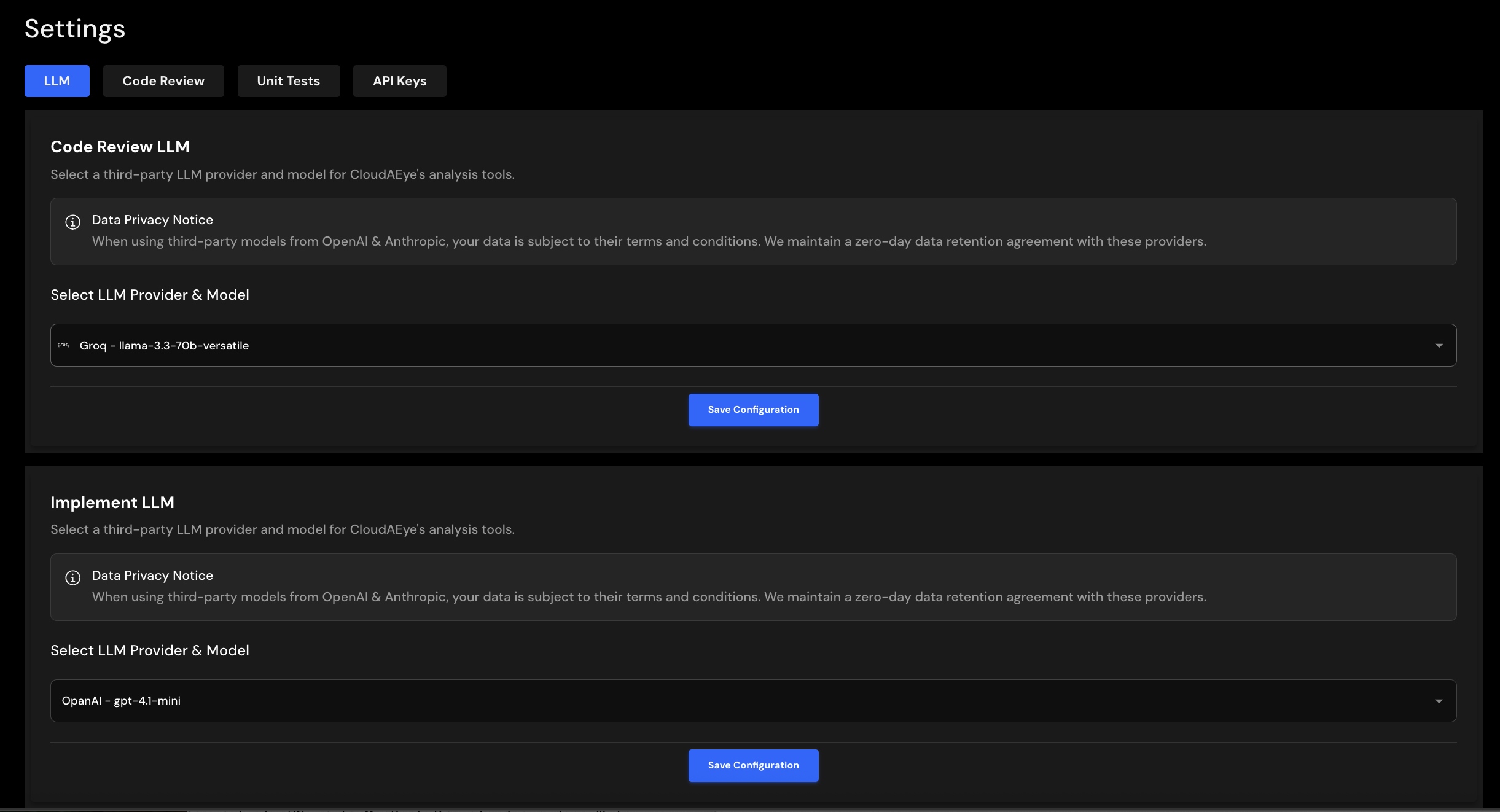Click the Code Review LLM section heading
This screenshot has width=1500, height=812.
[x=120, y=147]
